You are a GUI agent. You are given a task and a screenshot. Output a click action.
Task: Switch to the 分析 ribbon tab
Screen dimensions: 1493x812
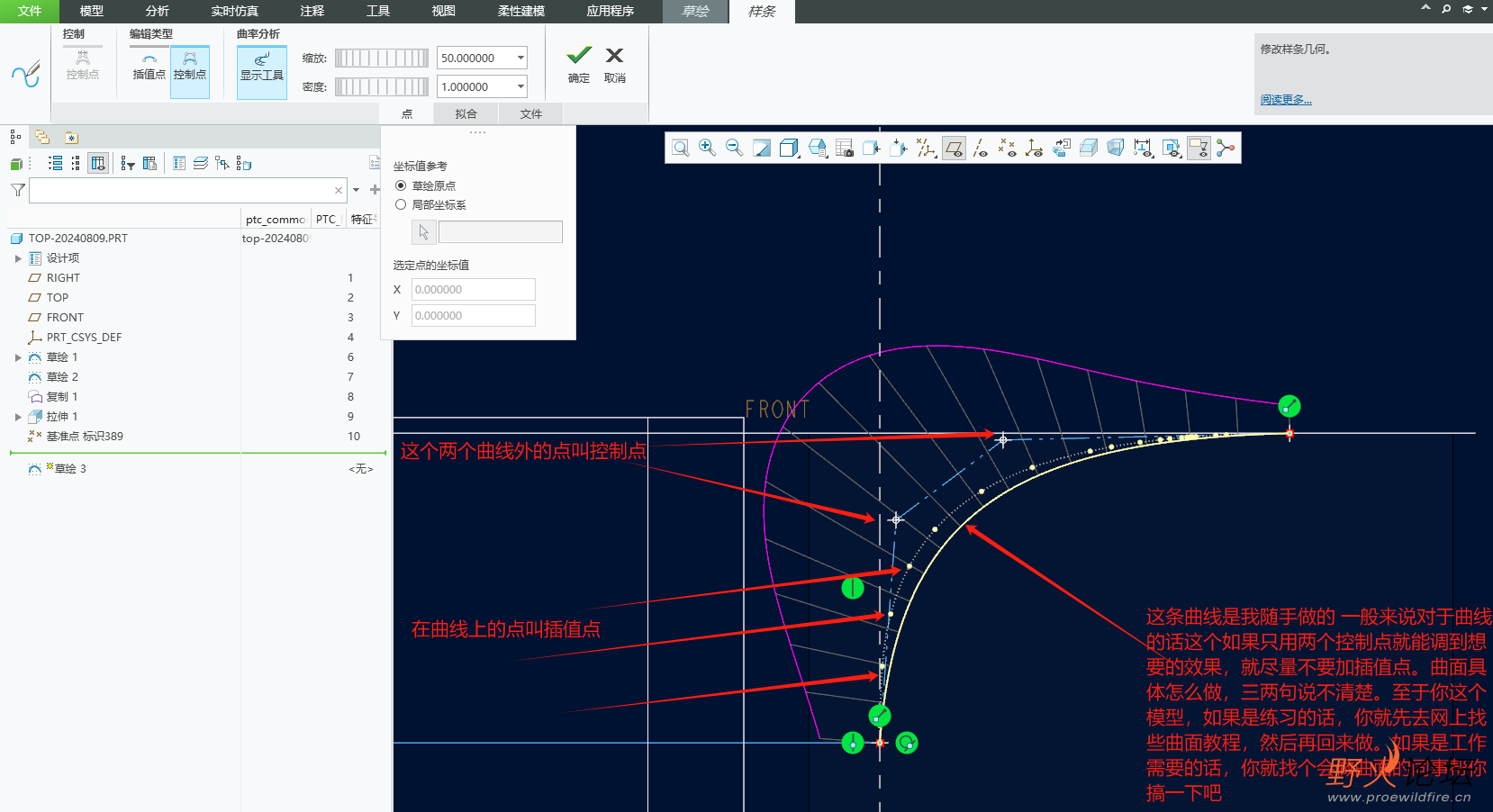pyautogui.click(x=158, y=11)
